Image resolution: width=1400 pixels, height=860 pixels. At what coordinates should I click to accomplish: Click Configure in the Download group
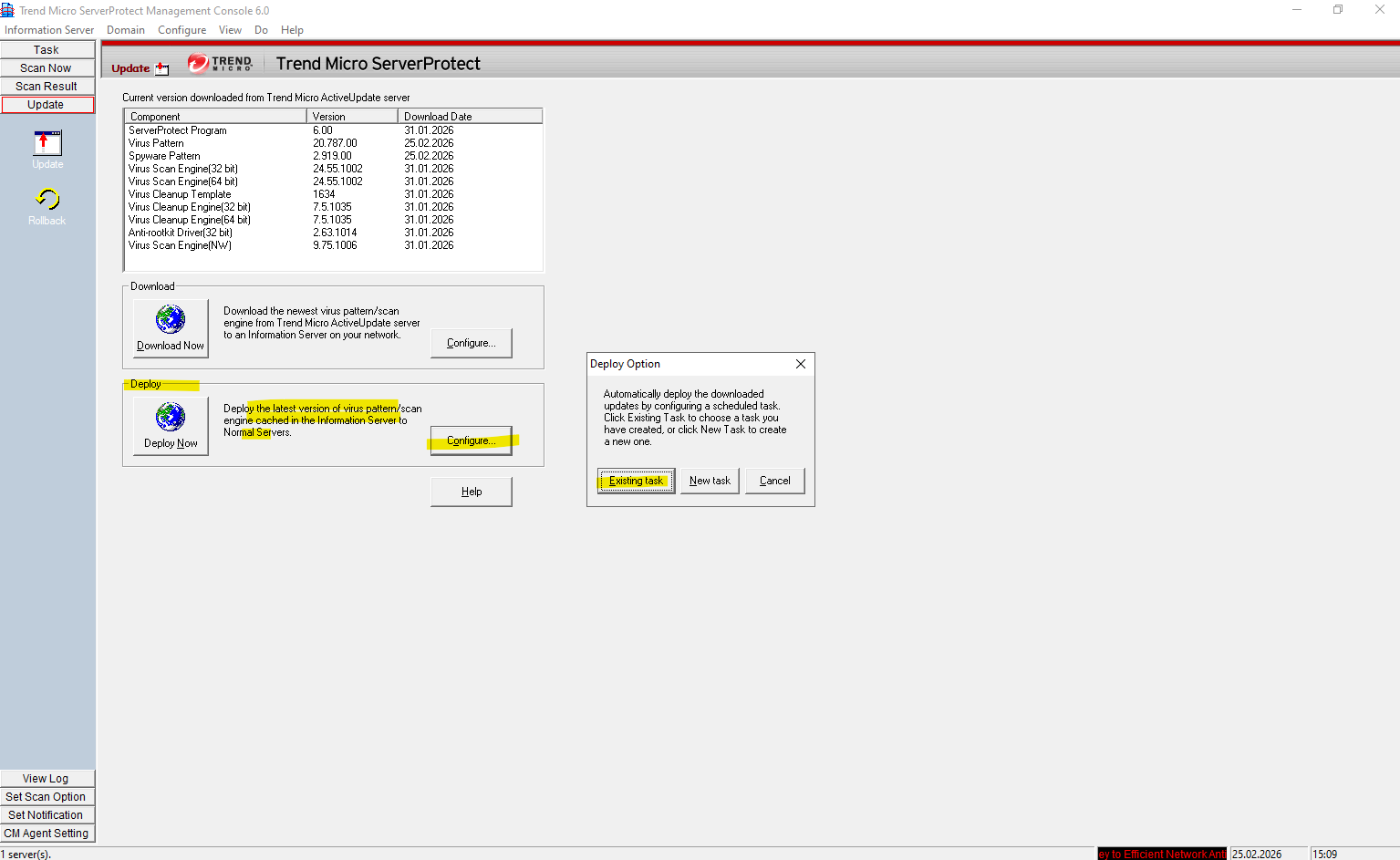[472, 343]
